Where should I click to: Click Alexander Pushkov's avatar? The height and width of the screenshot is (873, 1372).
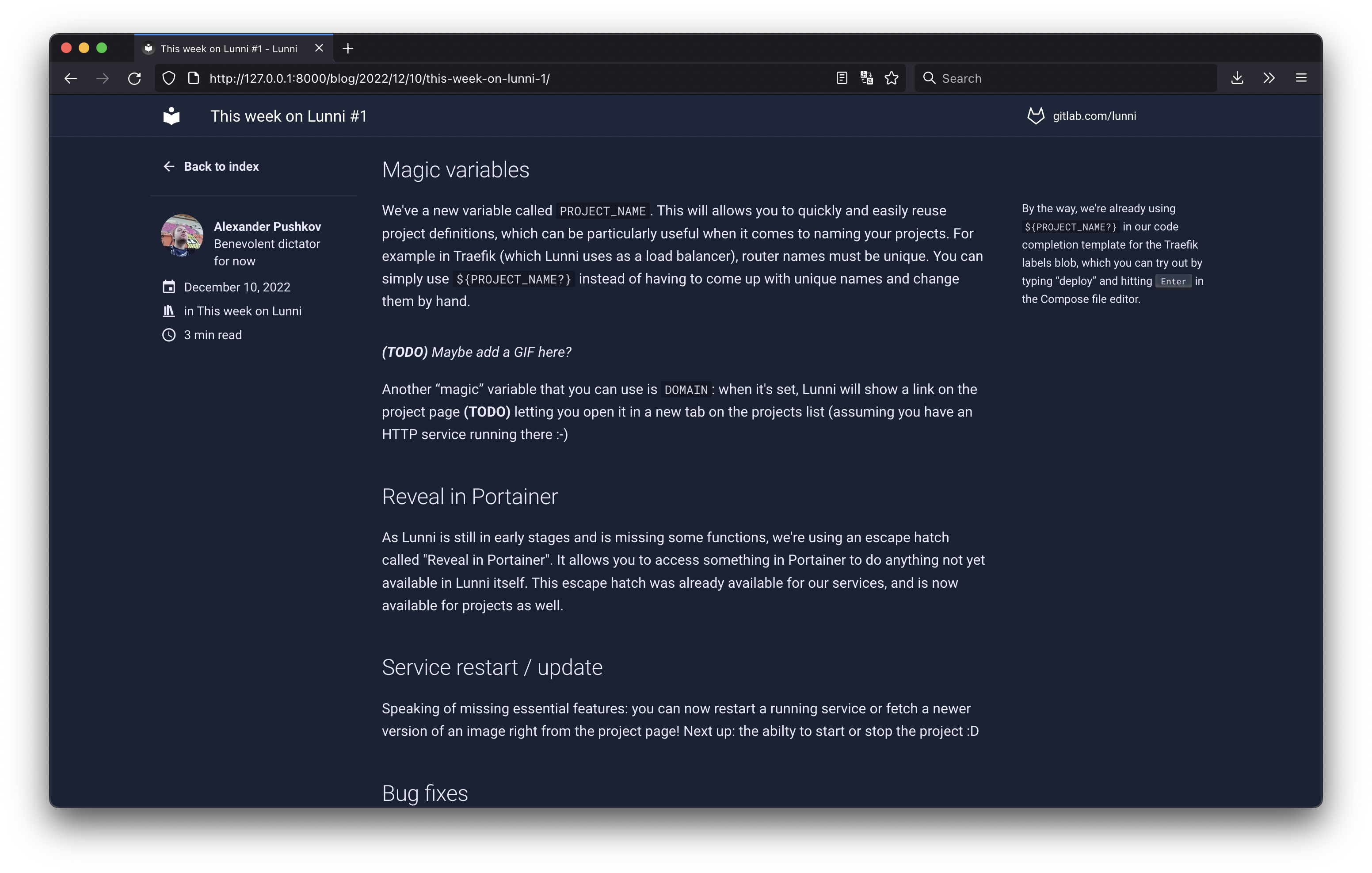pos(182,235)
